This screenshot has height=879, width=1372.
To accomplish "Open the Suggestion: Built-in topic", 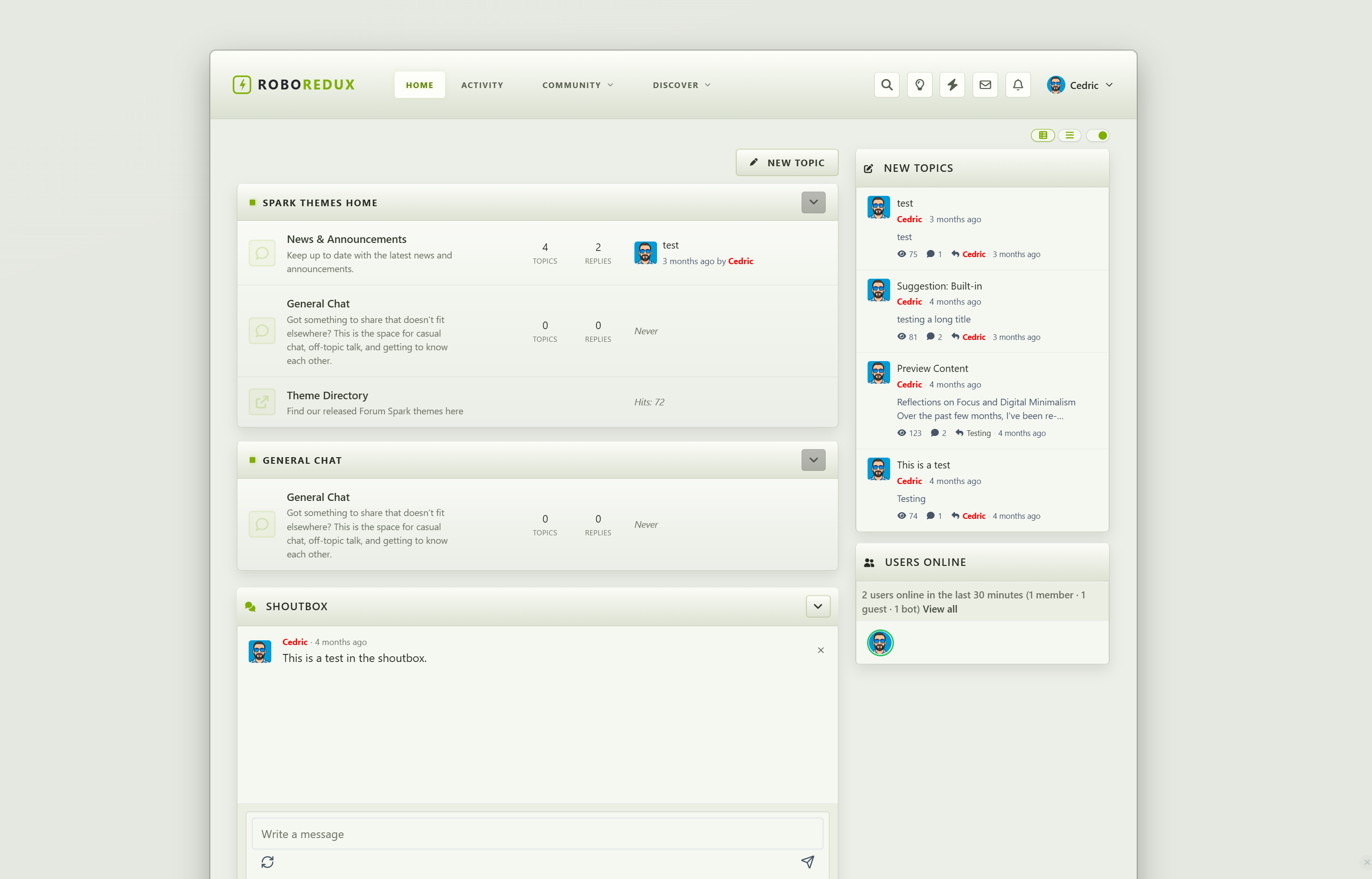I will coord(939,286).
